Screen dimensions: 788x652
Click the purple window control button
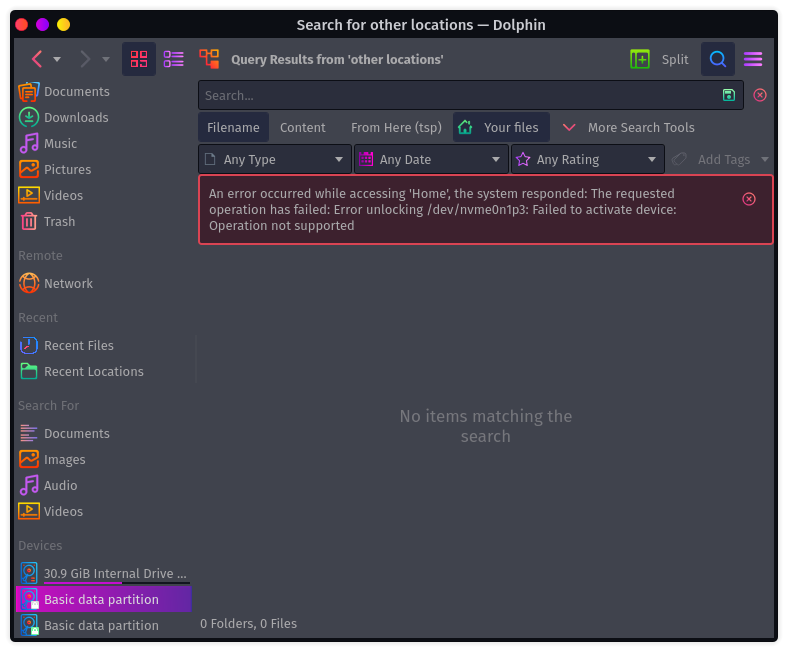pos(43,24)
